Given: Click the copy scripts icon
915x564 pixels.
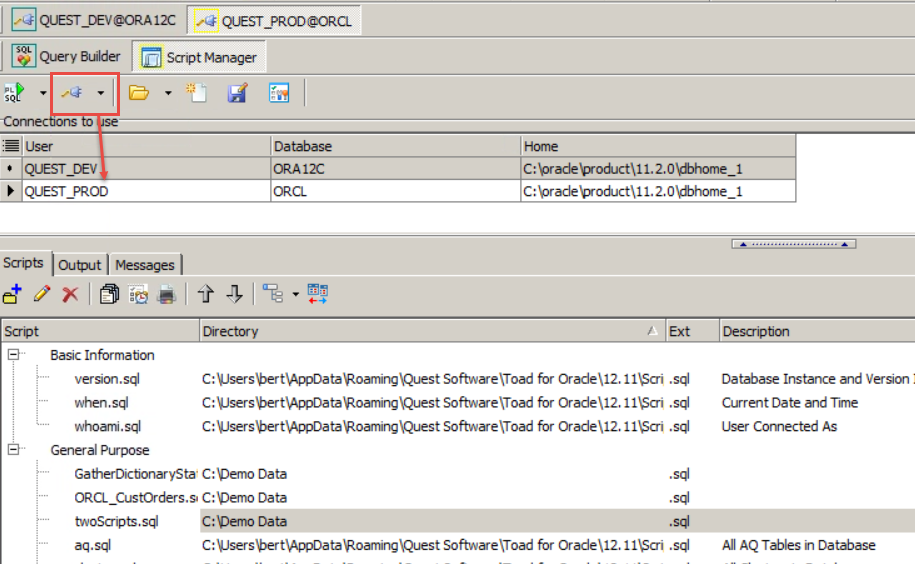Looking at the screenshot, I should 109,294.
